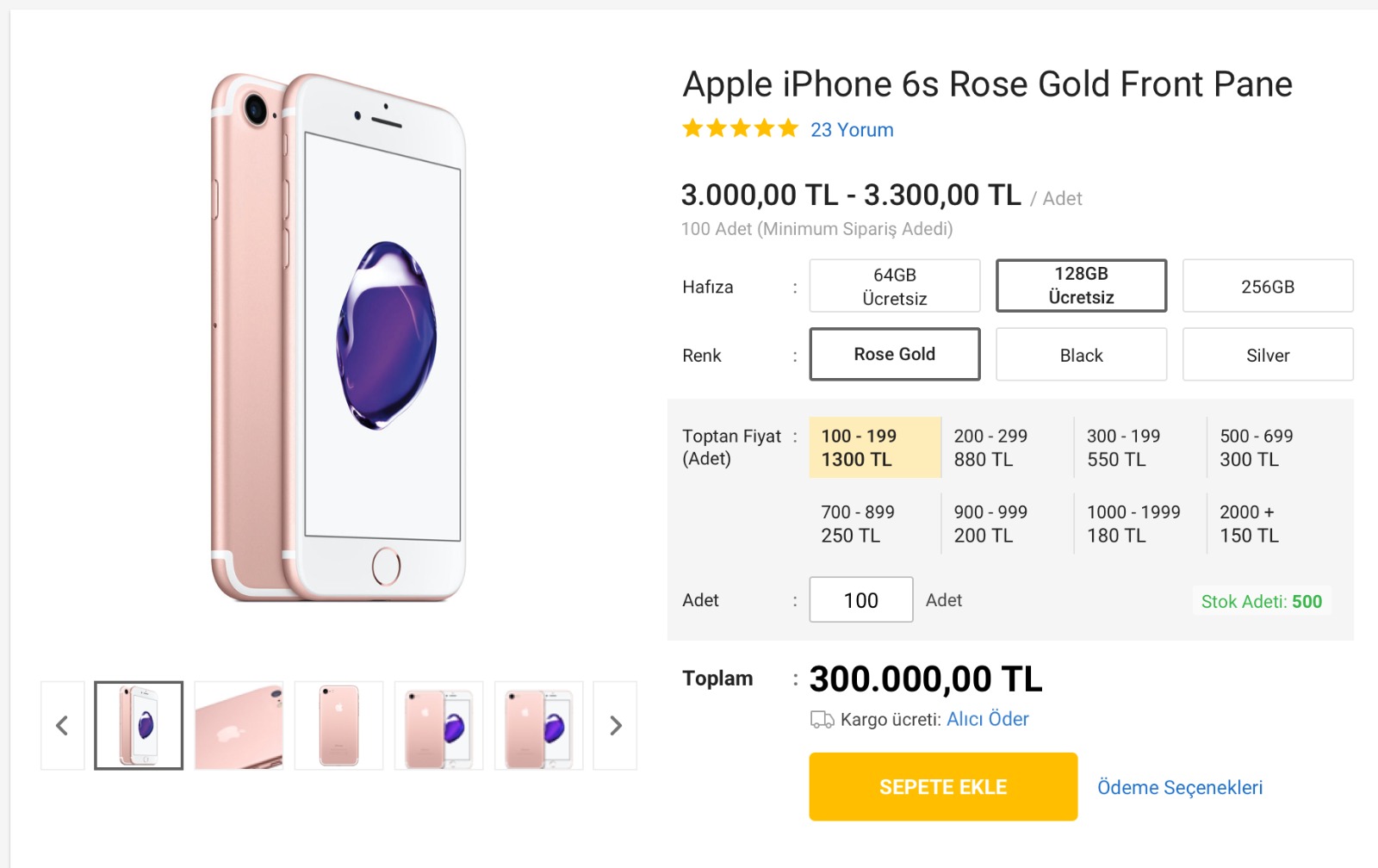The image size is (1378, 868).
Task: Open the Ödeme Seçenekleri link
Action: click(1180, 788)
